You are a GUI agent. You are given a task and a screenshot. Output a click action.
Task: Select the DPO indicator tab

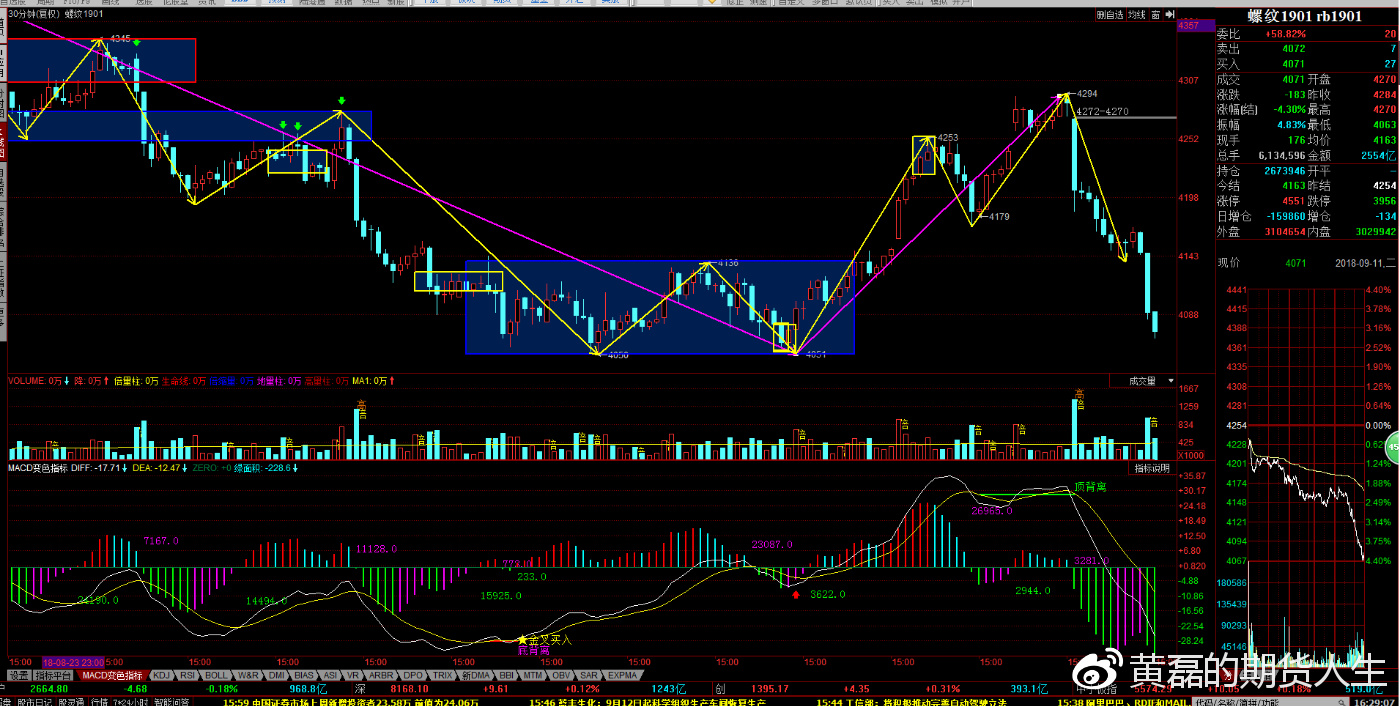tap(413, 675)
